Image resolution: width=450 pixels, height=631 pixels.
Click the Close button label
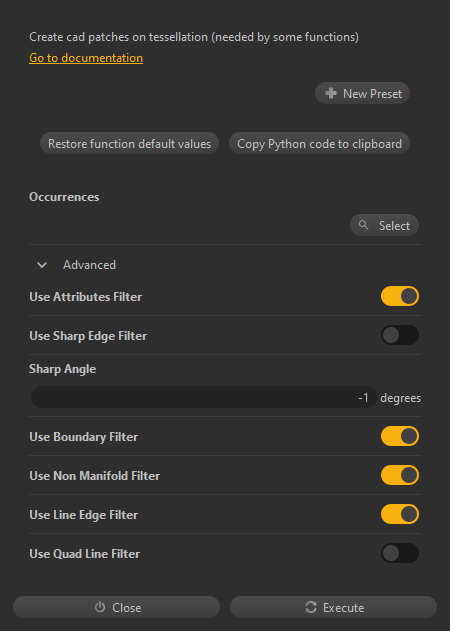coord(126,607)
